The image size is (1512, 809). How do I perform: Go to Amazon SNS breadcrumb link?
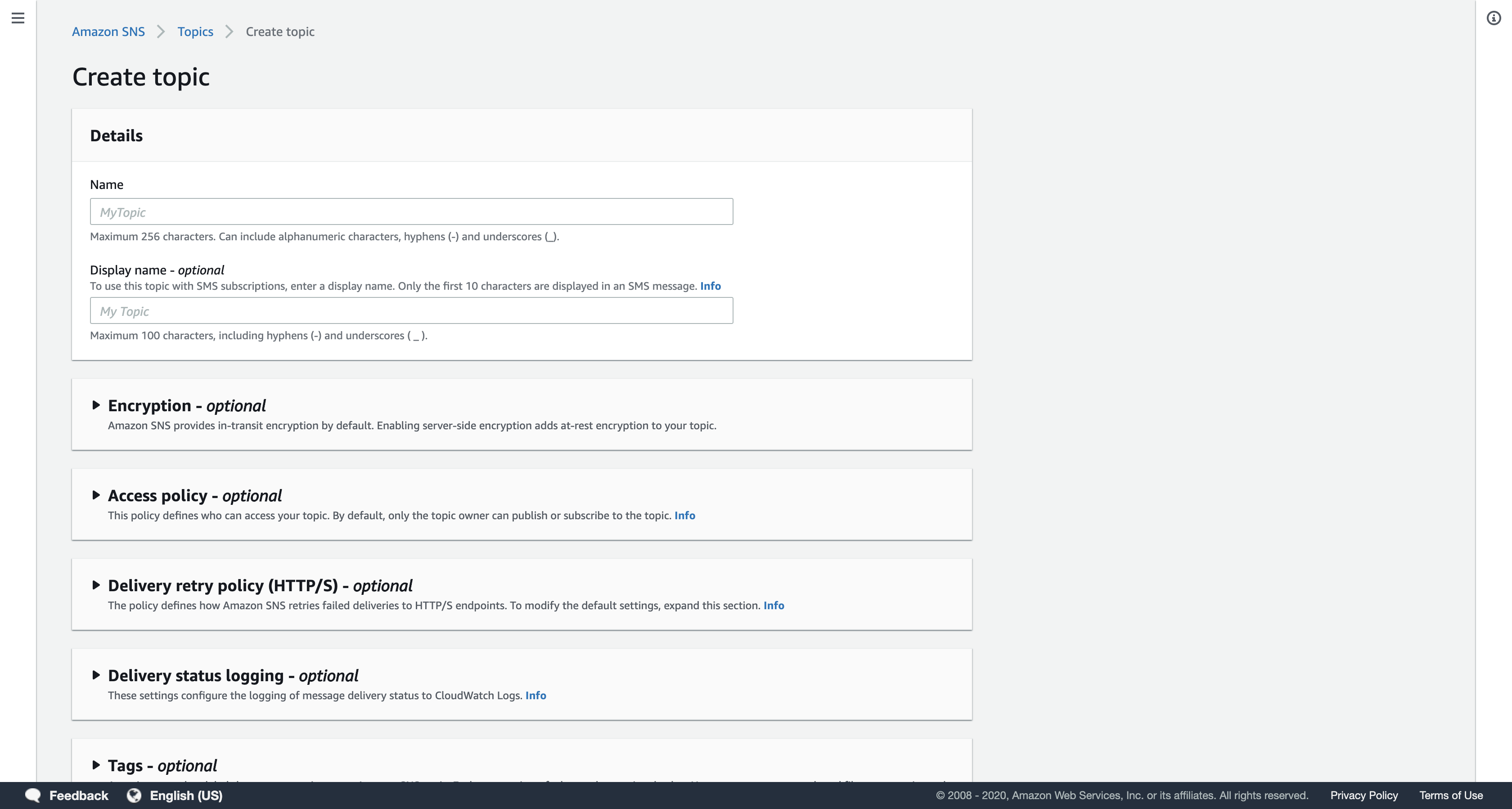[x=108, y=31]
